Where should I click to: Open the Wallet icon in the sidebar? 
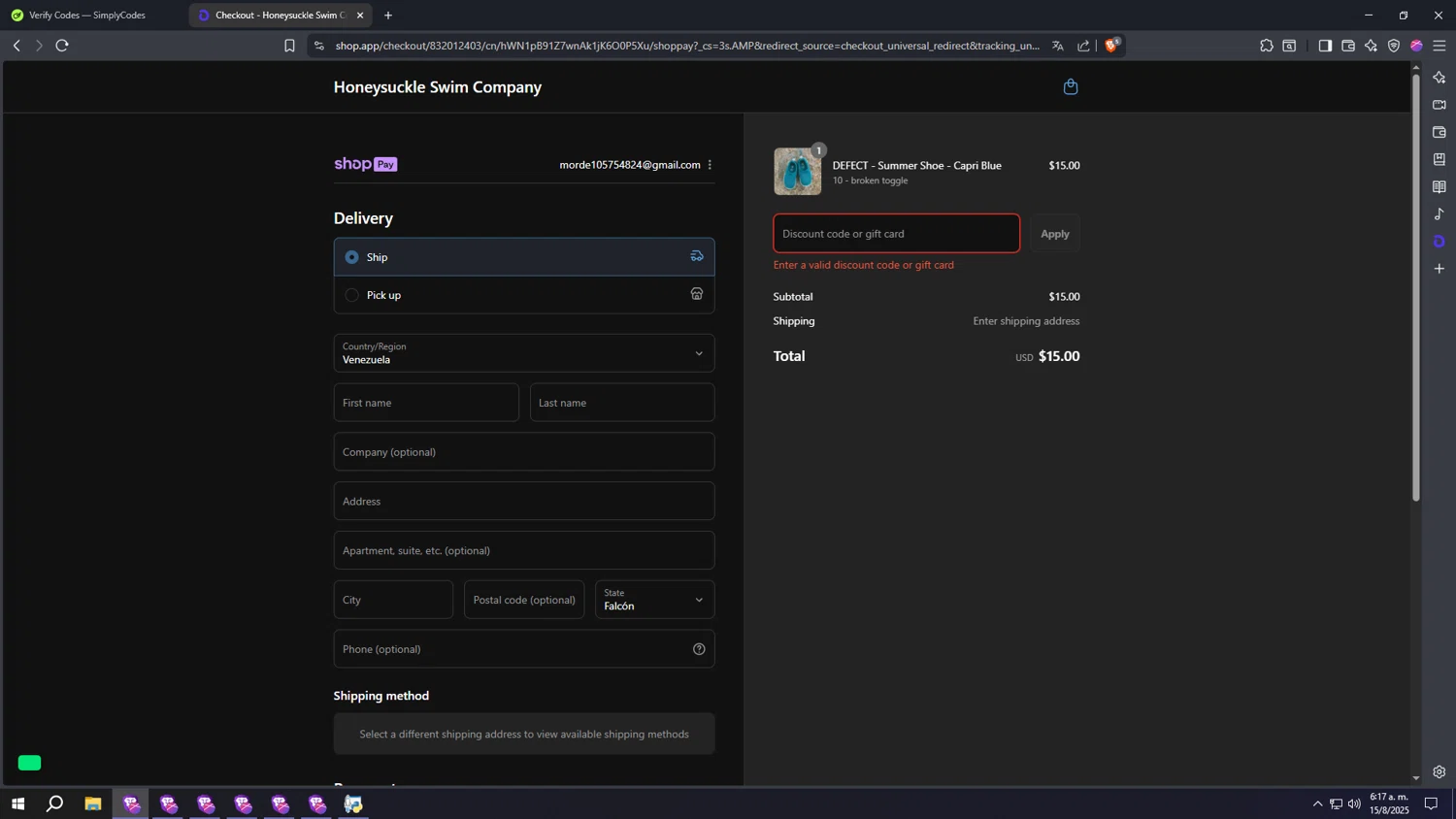point(1439,132)
